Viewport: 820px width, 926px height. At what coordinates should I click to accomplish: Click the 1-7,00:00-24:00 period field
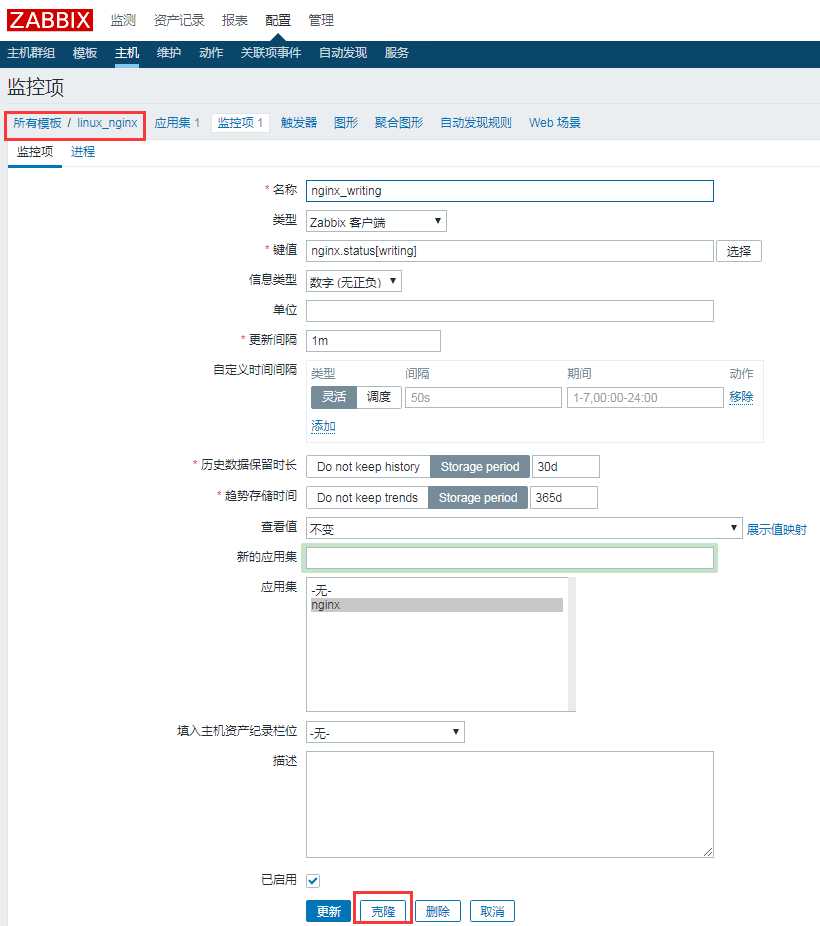645,397
